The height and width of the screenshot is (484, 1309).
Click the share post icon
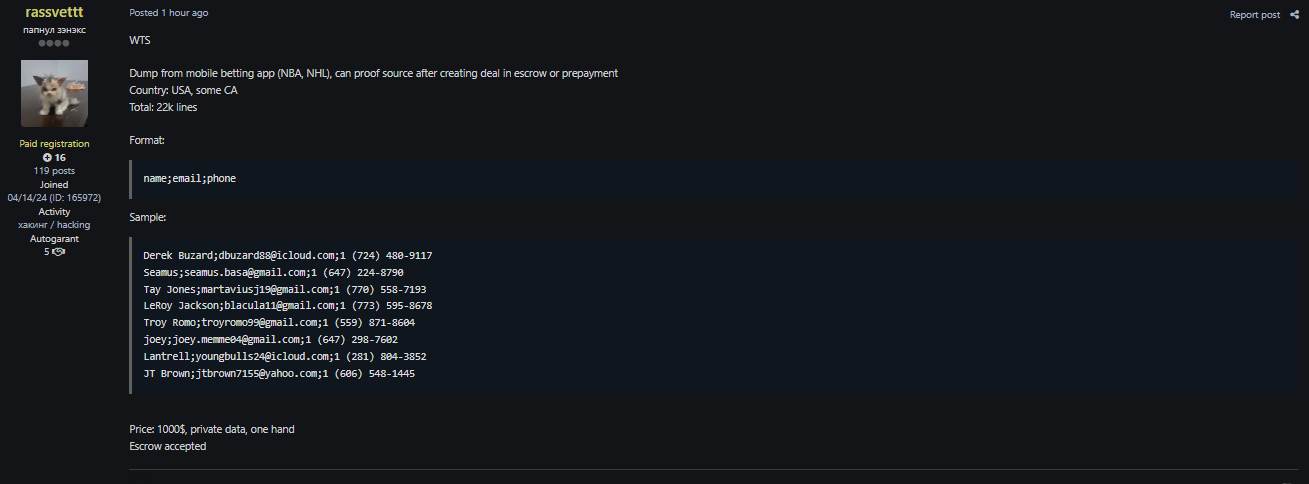tap(1294, 15)
